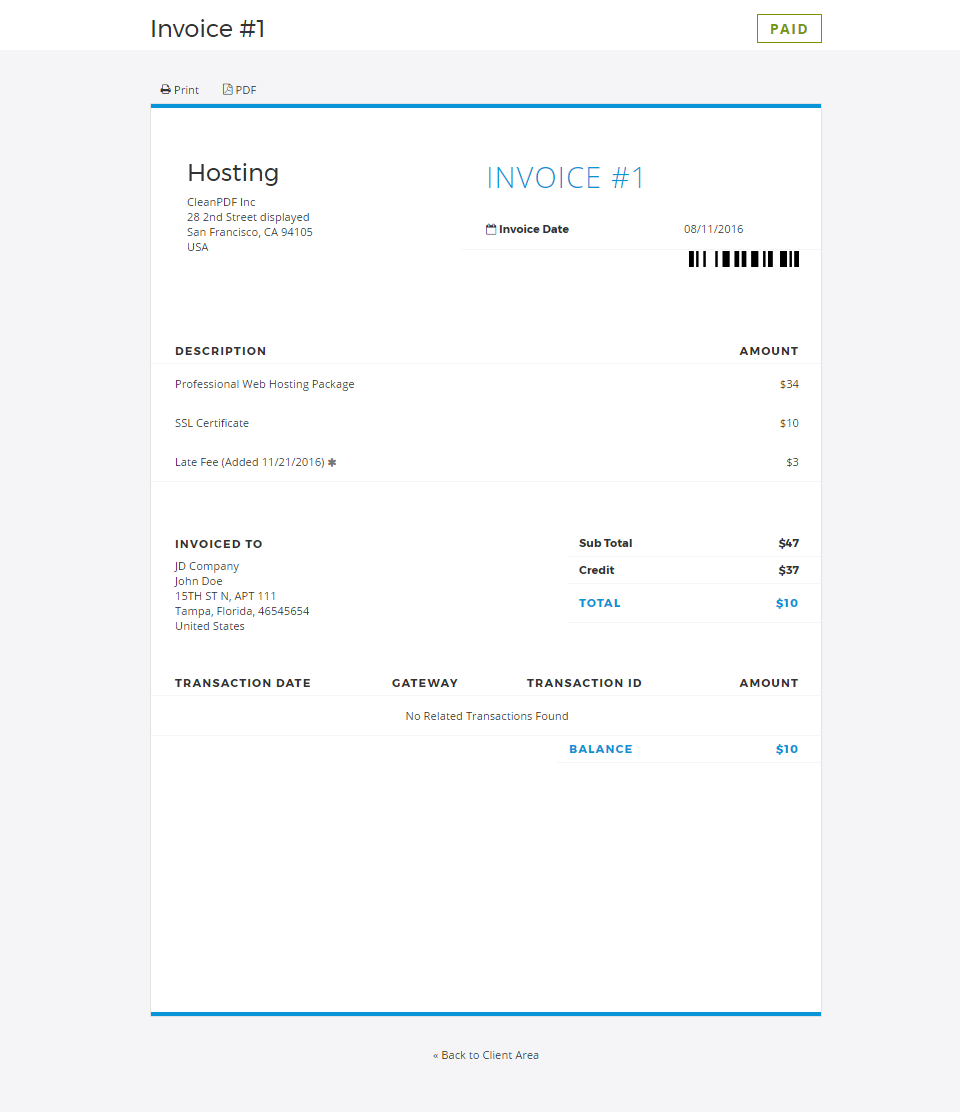Click the Invoice Date label
Image resolution: width=960 pixels, height=1112 pixels.
coord(534,229)
